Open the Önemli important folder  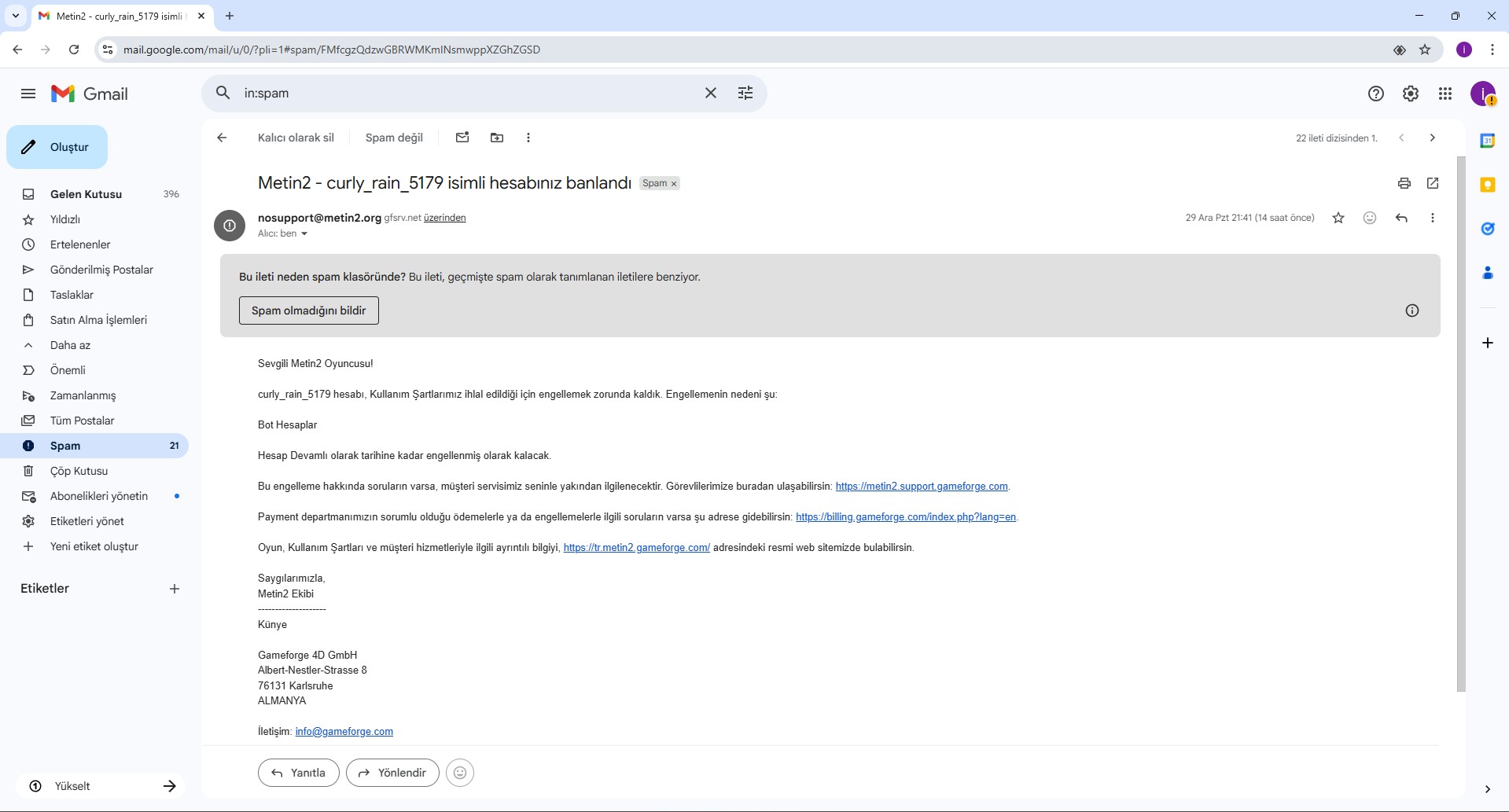click(x=94, y=370)
